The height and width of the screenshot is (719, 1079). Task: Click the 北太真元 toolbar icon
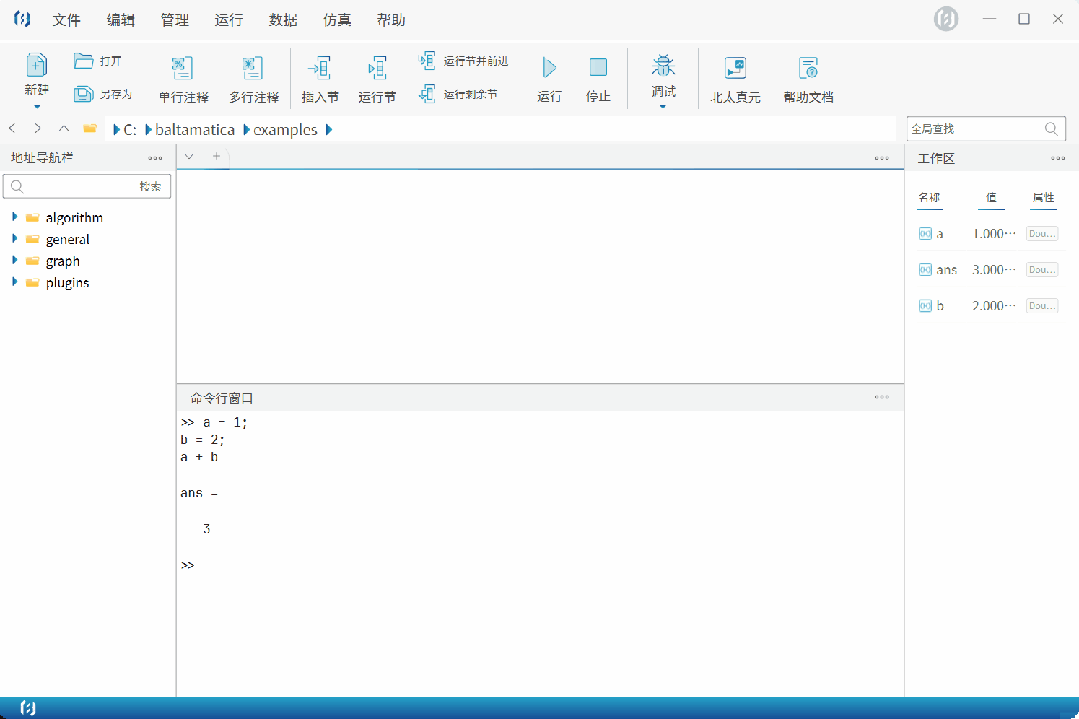[735, 68]
